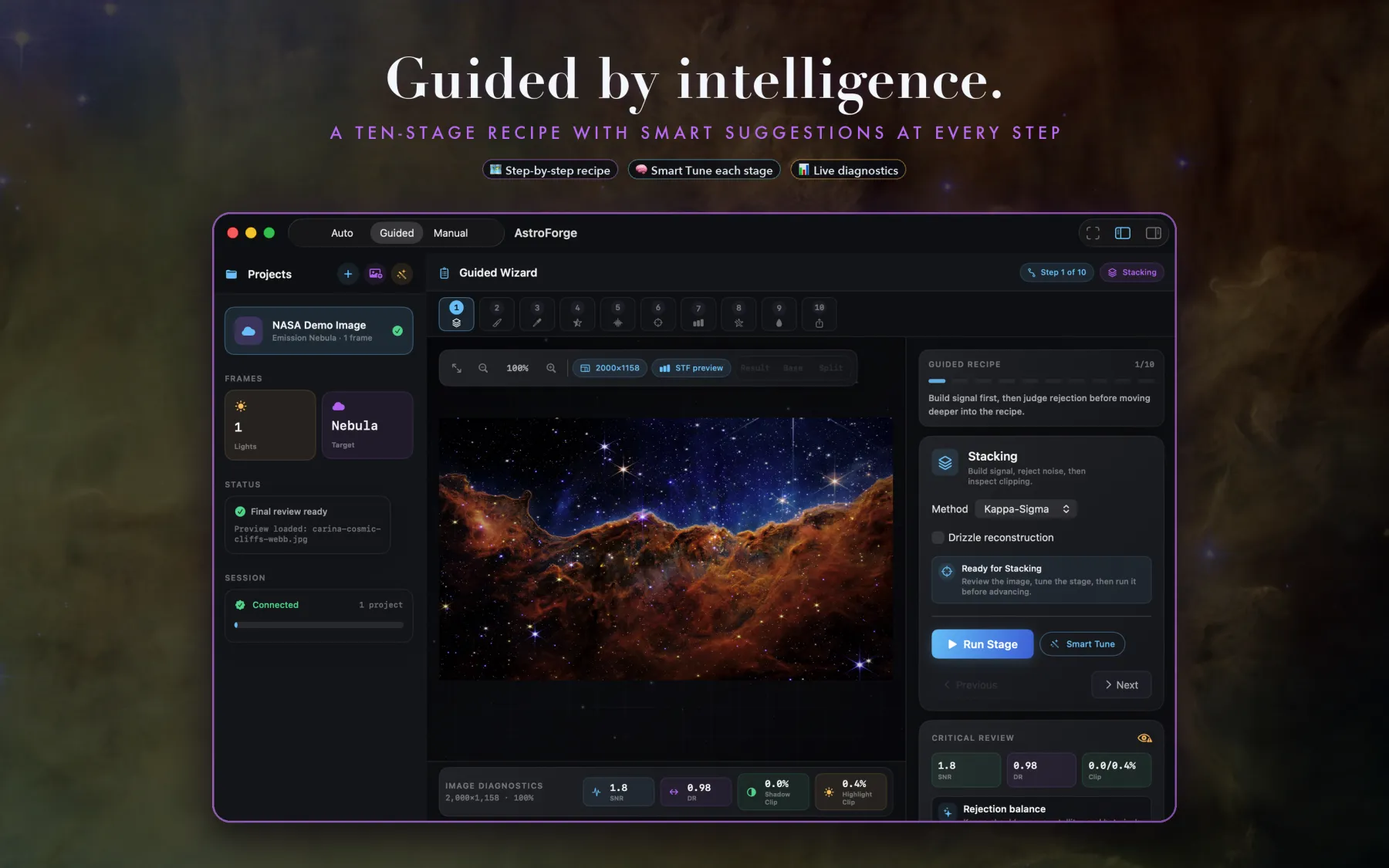Click the Run Stage button

click(982, 644)
